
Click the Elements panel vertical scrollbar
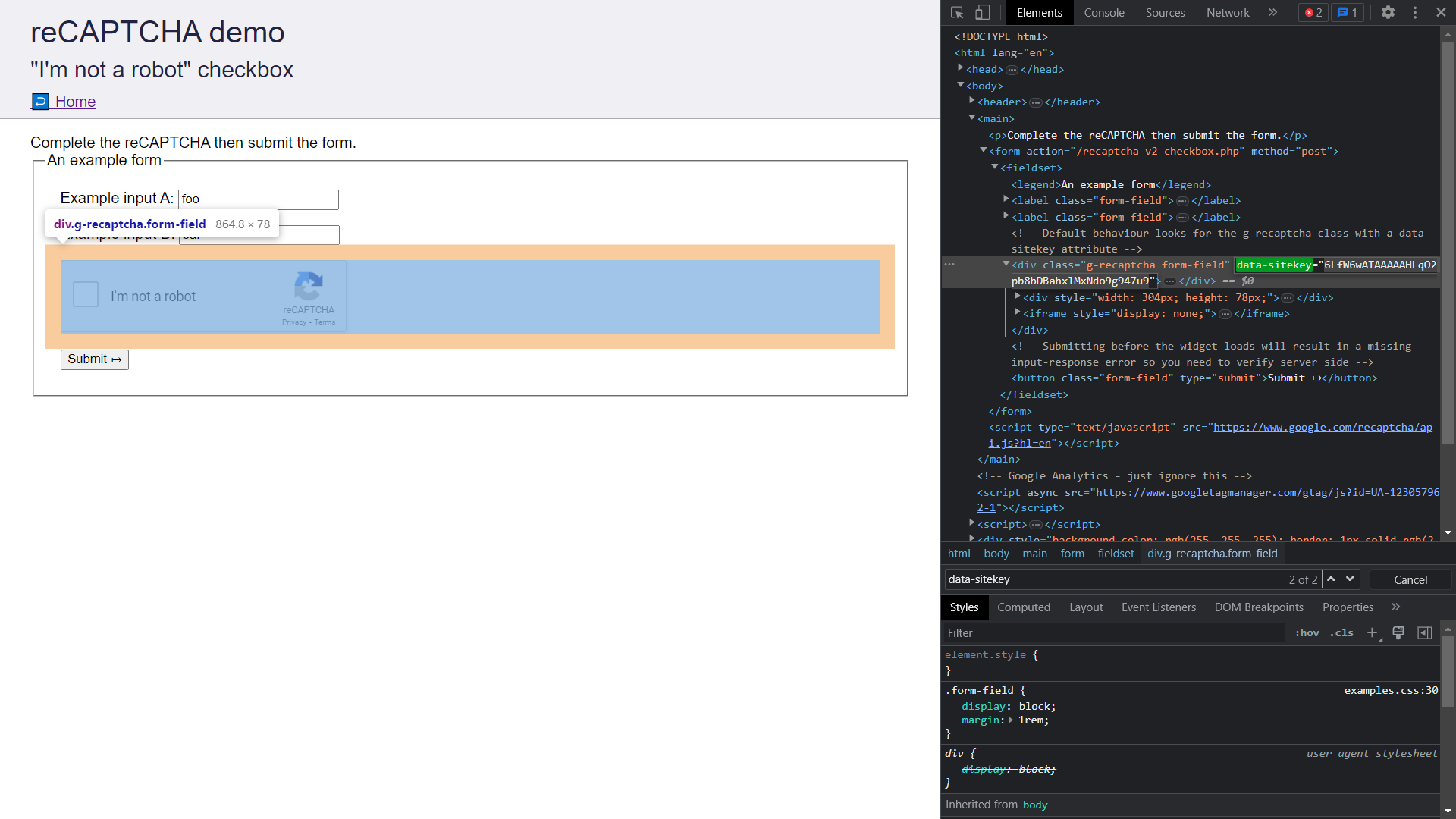[x=1448, y=243]
